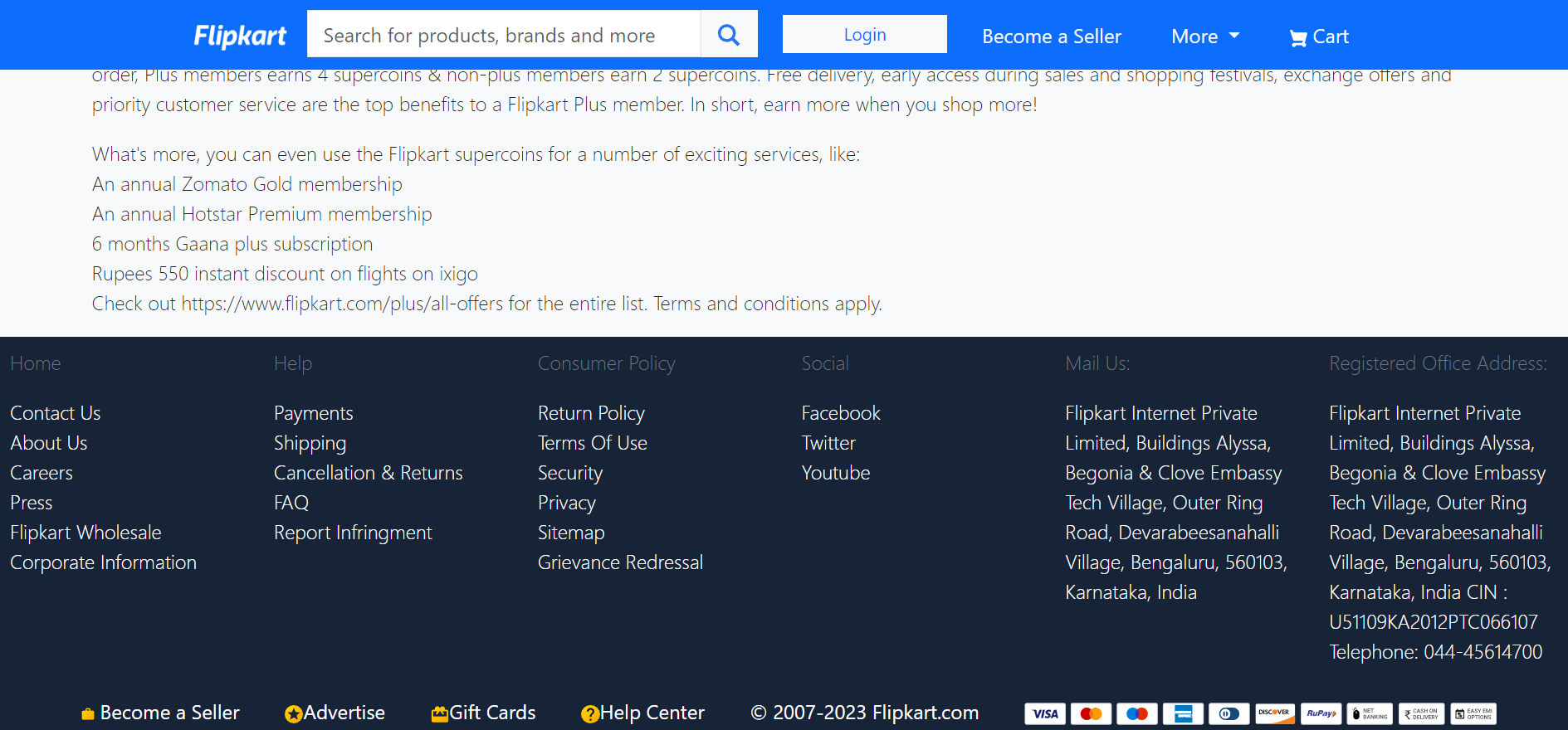Click the Advertise star icon in footer

click(293, 713)
